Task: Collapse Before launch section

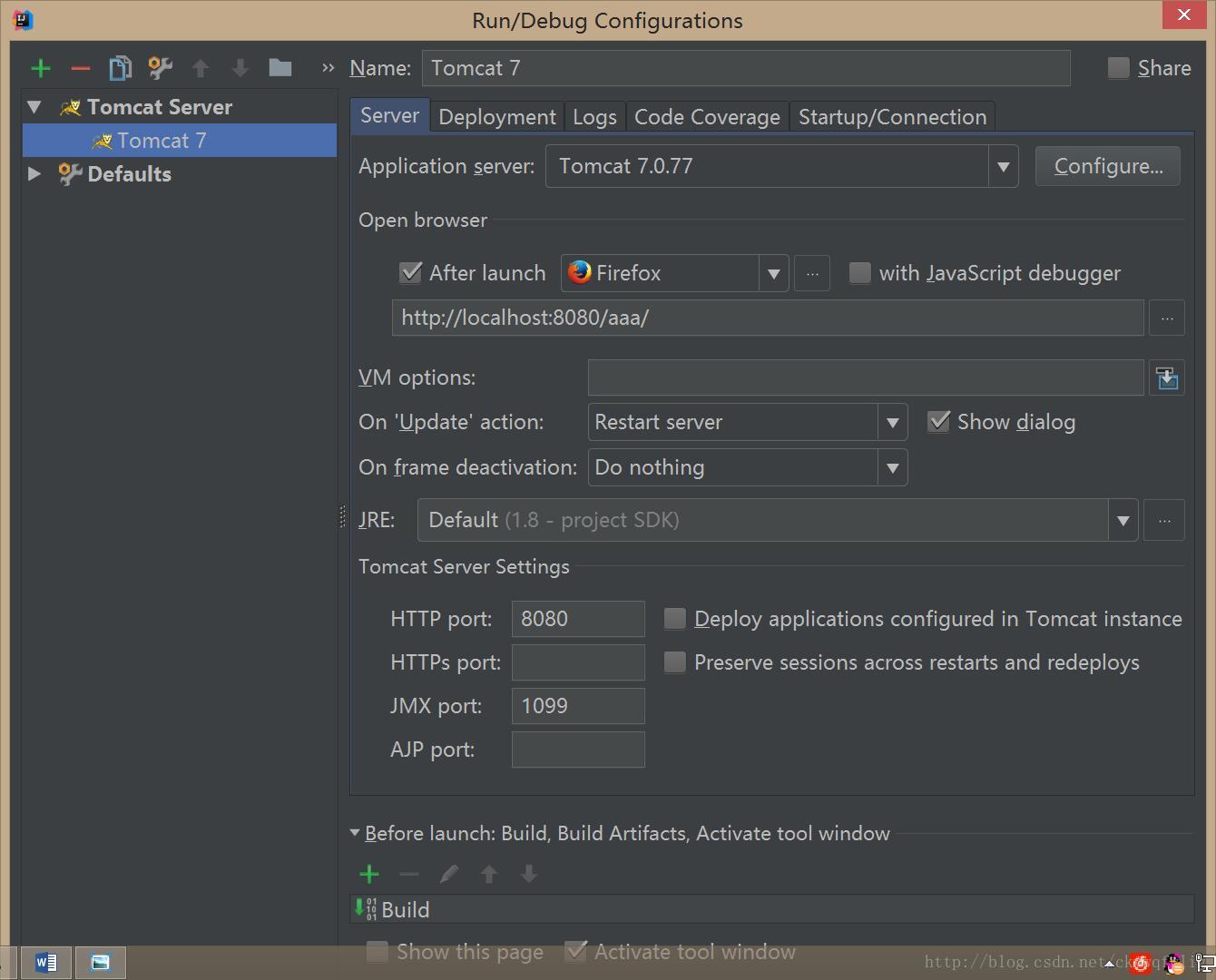Action: [355, 833]
